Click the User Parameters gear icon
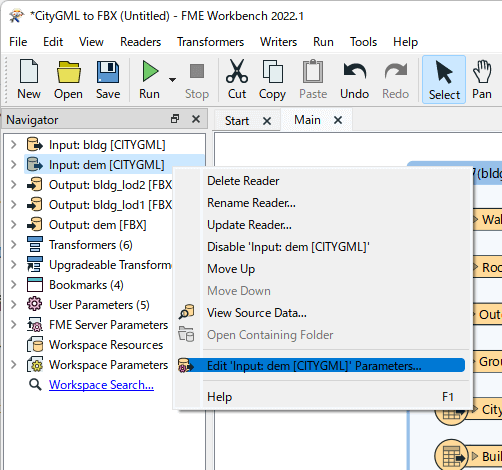Screen dimensions: 502x470 coord(35,304)
